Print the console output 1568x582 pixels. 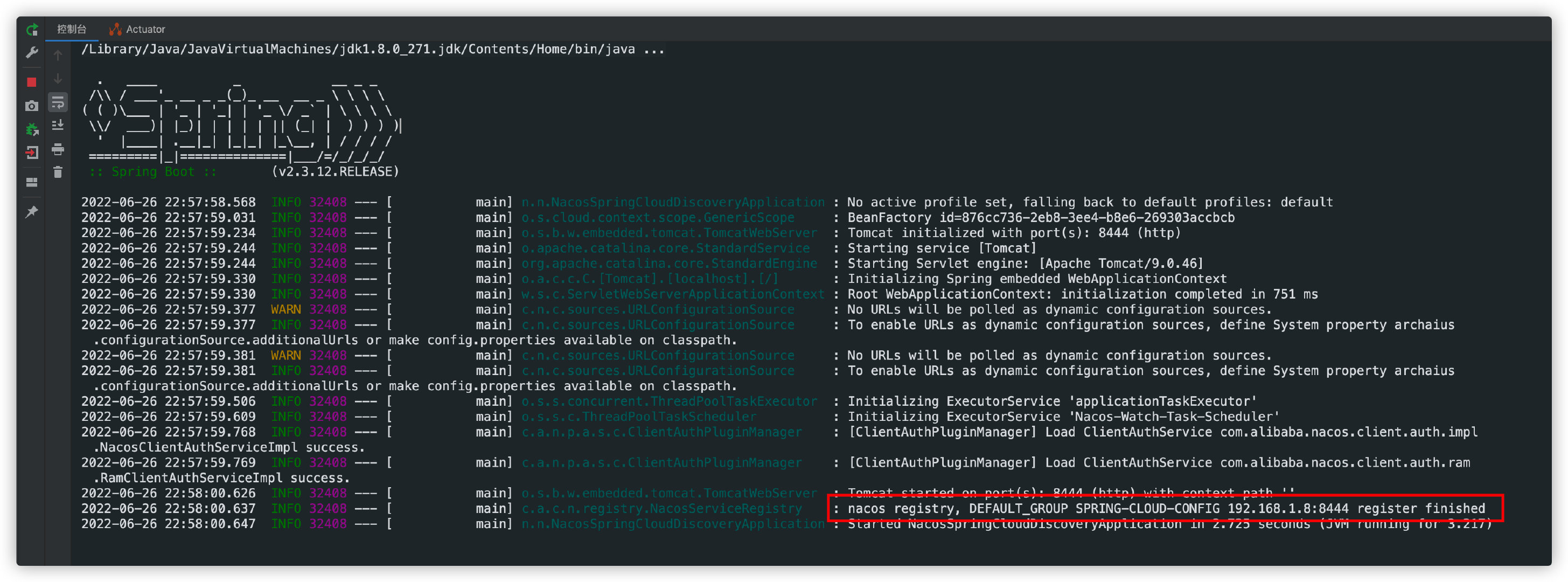click(x=58, y=149)
